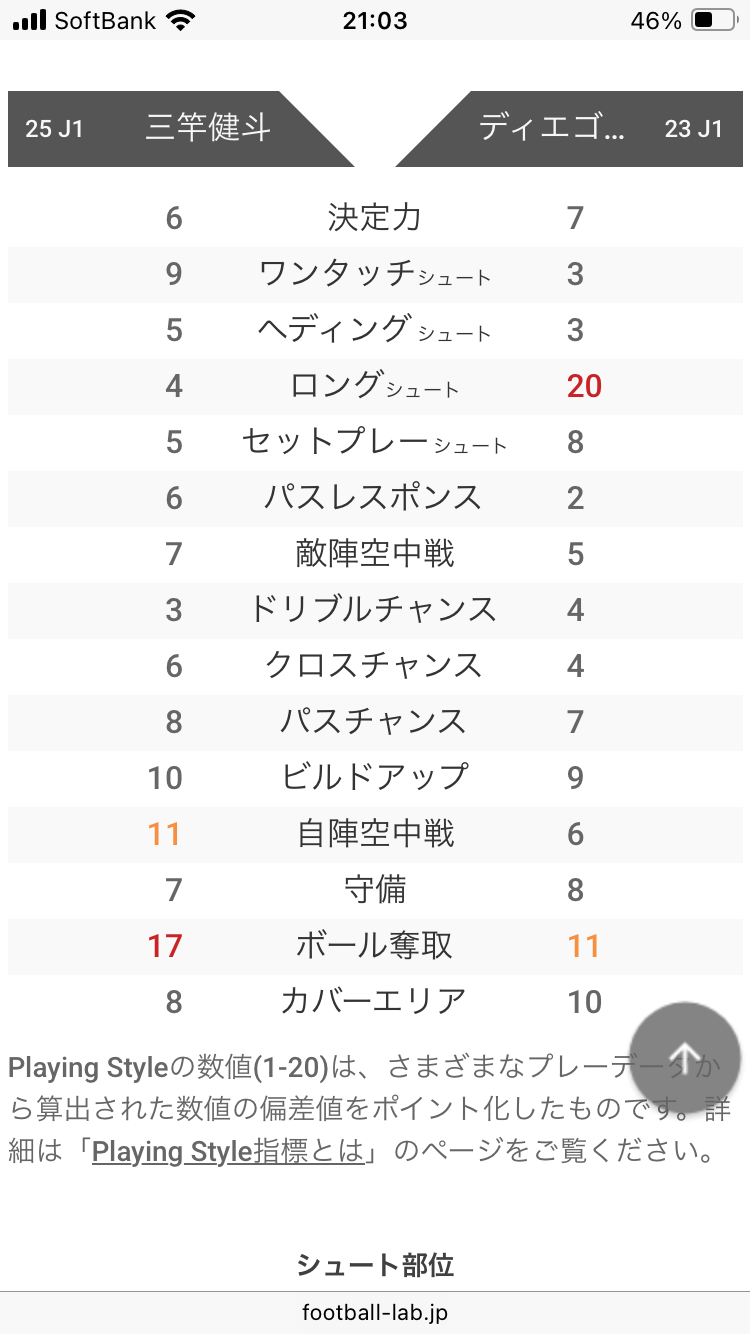
Task: Tap the 21:03 clock in status bar
Action: click(375, 20)
